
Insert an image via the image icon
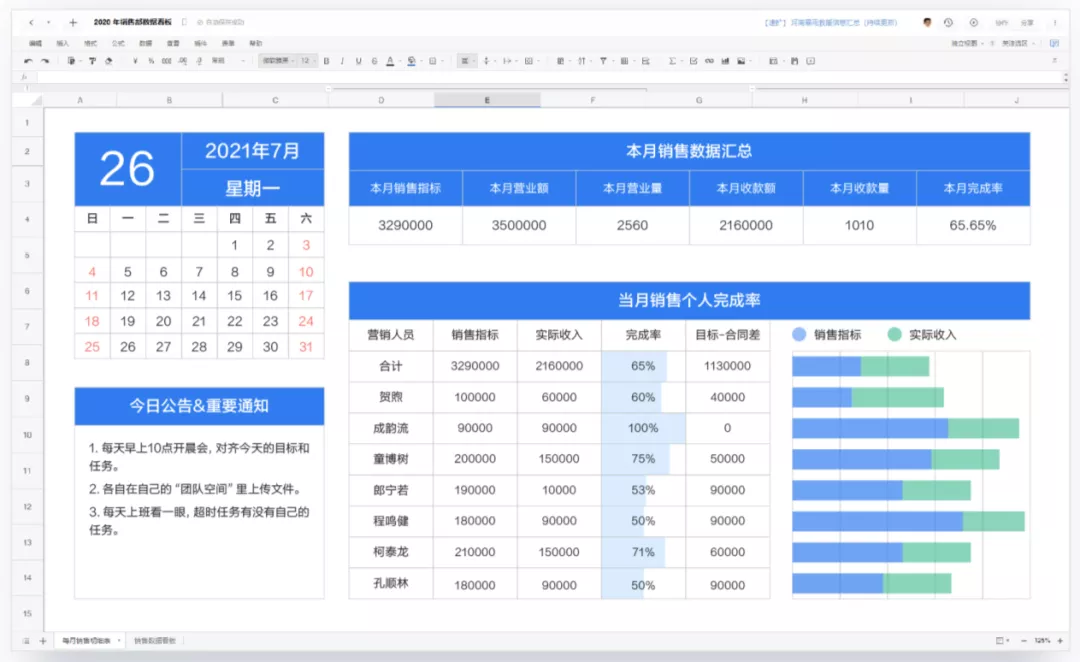(741, 61)
